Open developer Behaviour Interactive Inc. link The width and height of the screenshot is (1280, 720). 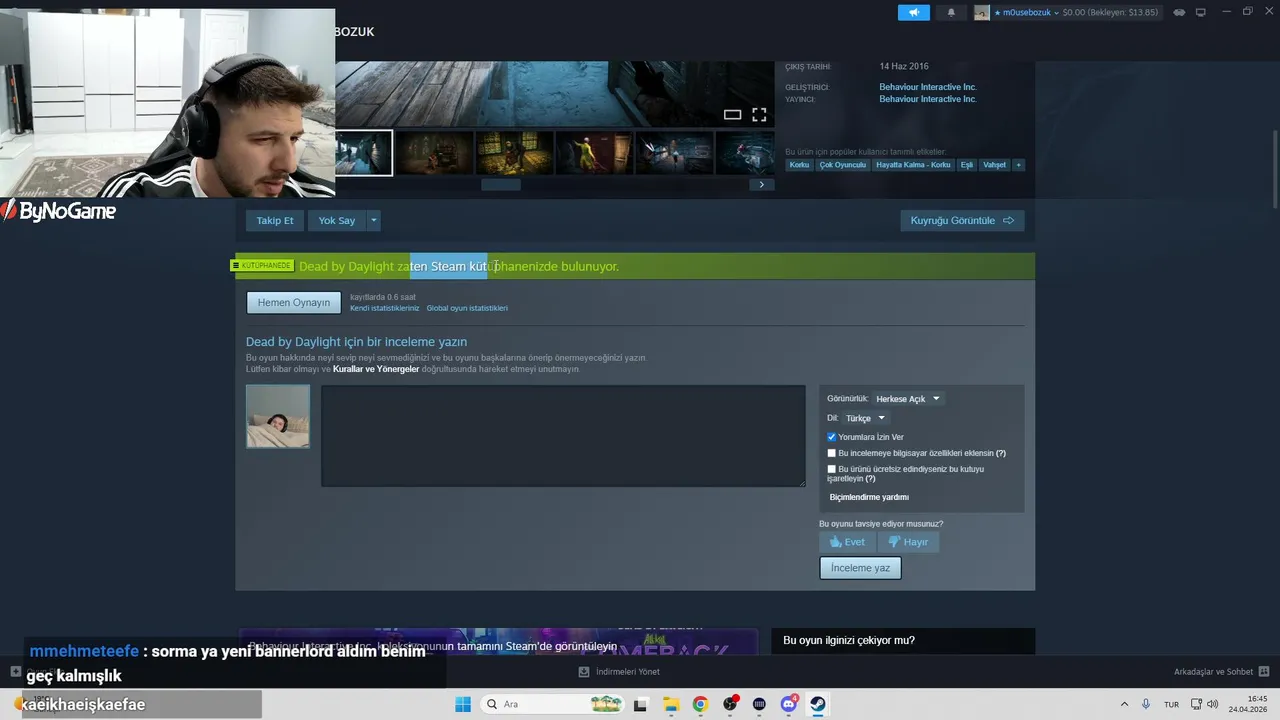928,87
